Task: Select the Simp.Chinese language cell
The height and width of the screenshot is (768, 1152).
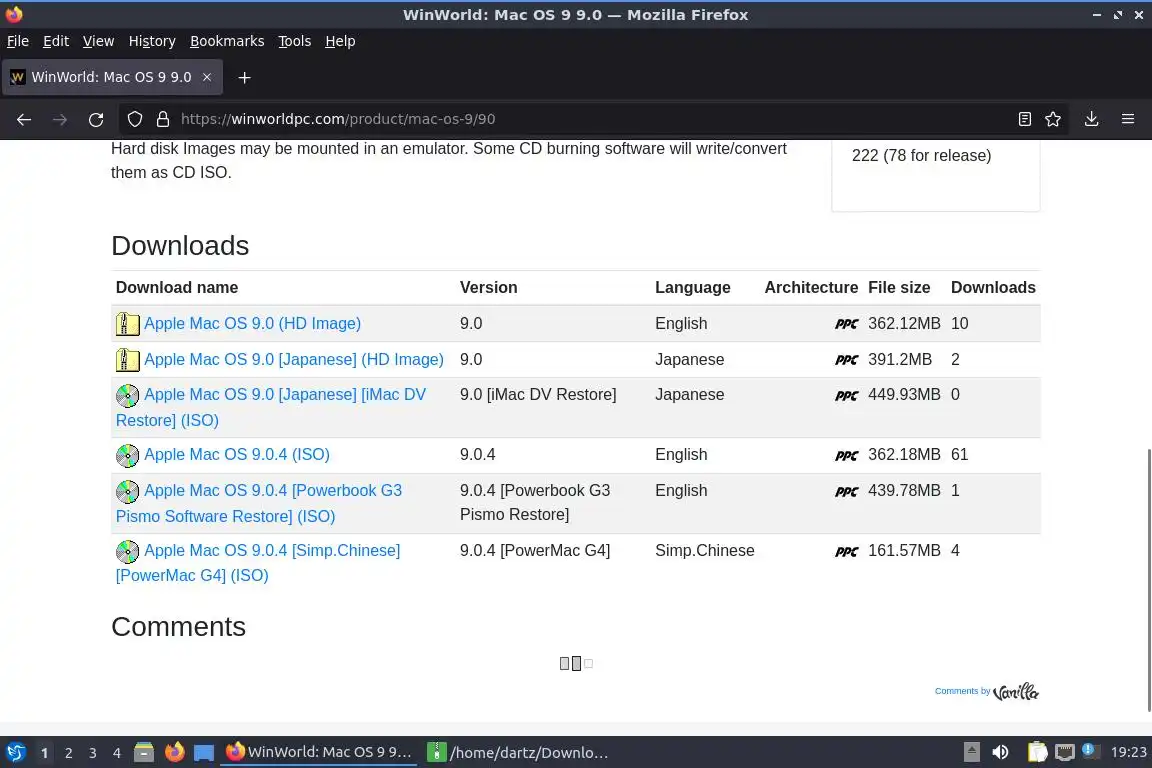Action: [x=705, y=550]
